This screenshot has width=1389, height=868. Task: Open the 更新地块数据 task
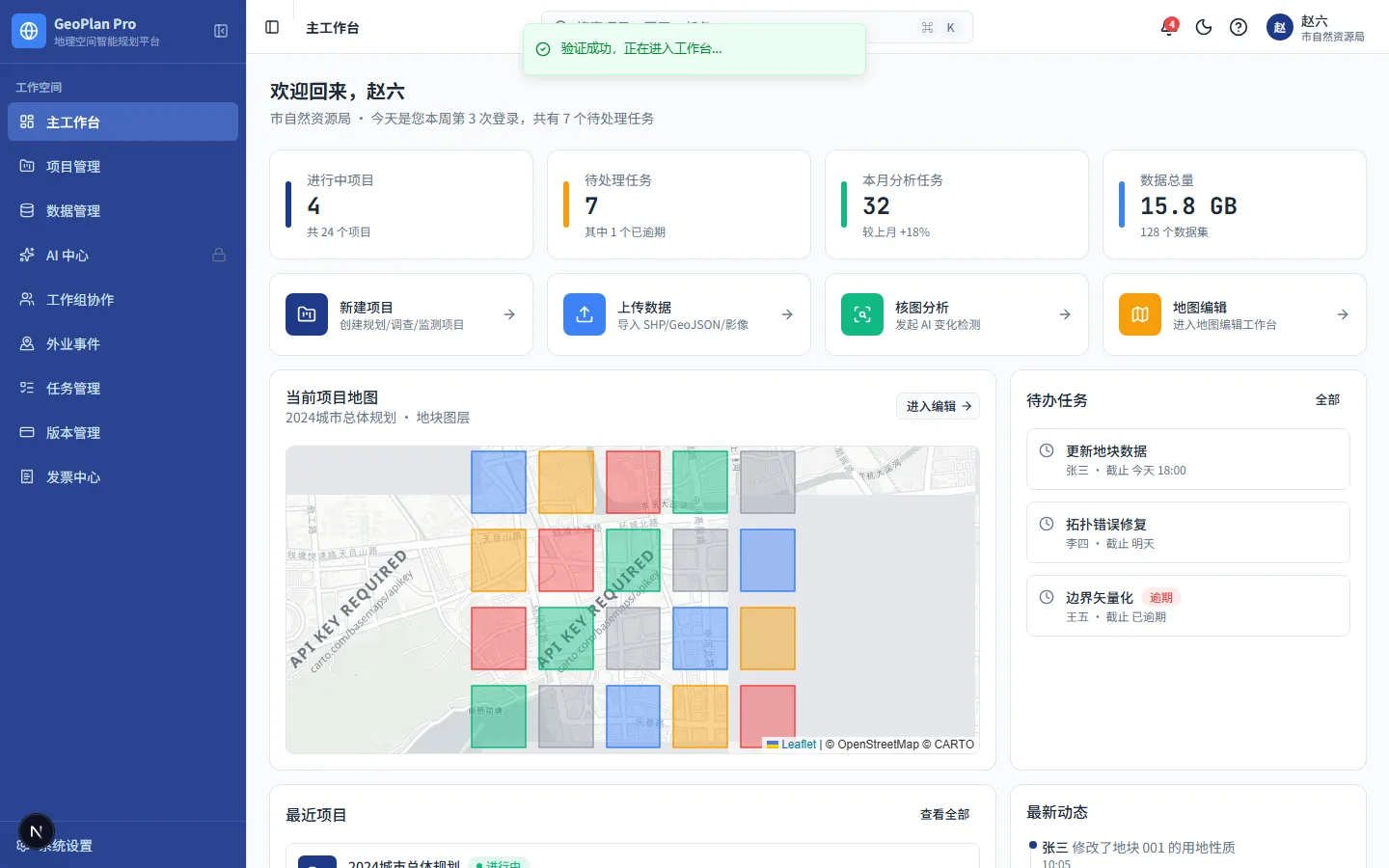click(1188, 459)
